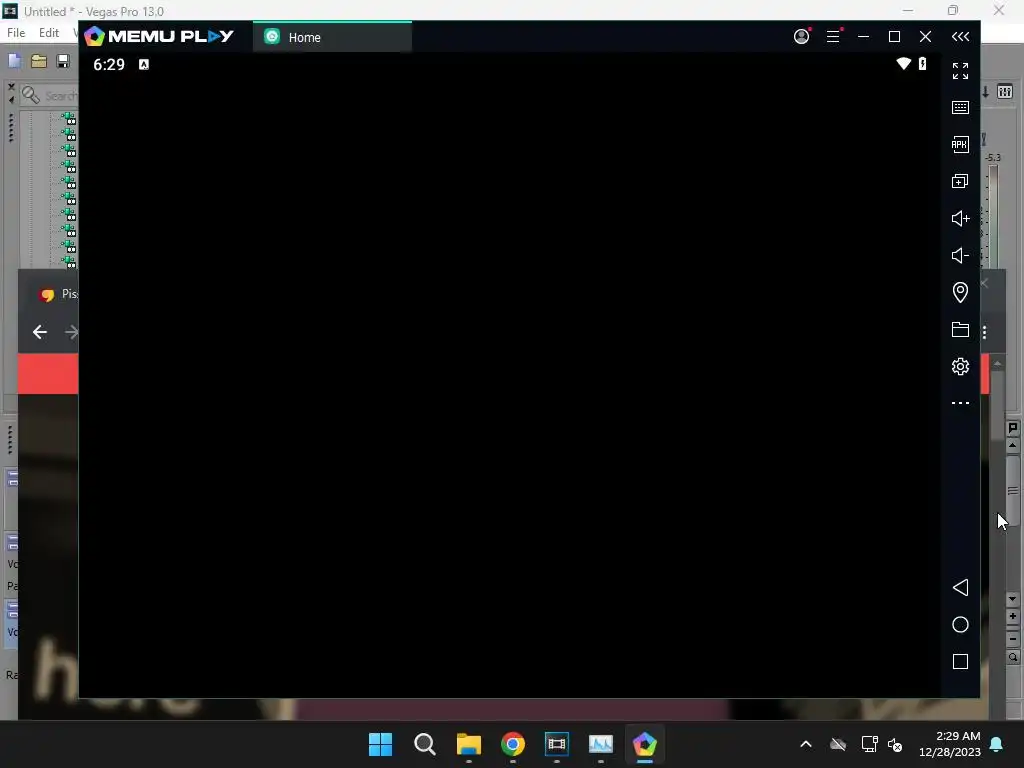Open the GPS location pin tool
1024x768 pixels.
pos(960,292)
